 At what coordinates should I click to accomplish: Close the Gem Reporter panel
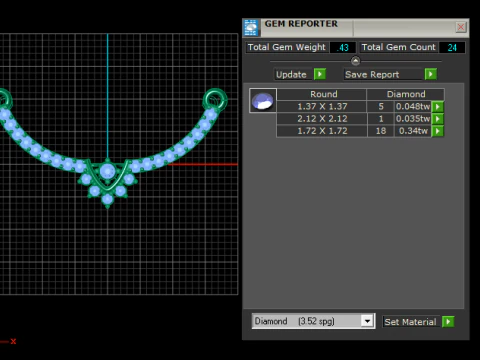coord(461,27)
